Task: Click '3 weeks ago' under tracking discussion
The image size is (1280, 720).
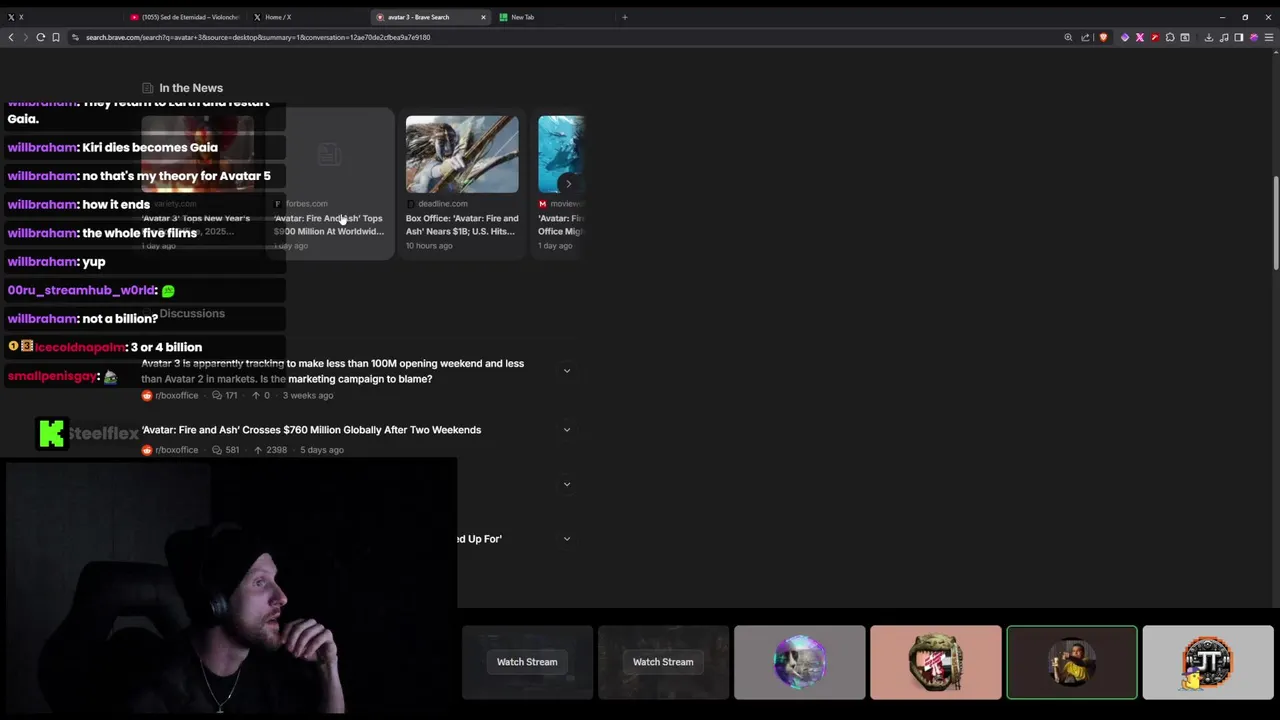Action: pos(308,395)
